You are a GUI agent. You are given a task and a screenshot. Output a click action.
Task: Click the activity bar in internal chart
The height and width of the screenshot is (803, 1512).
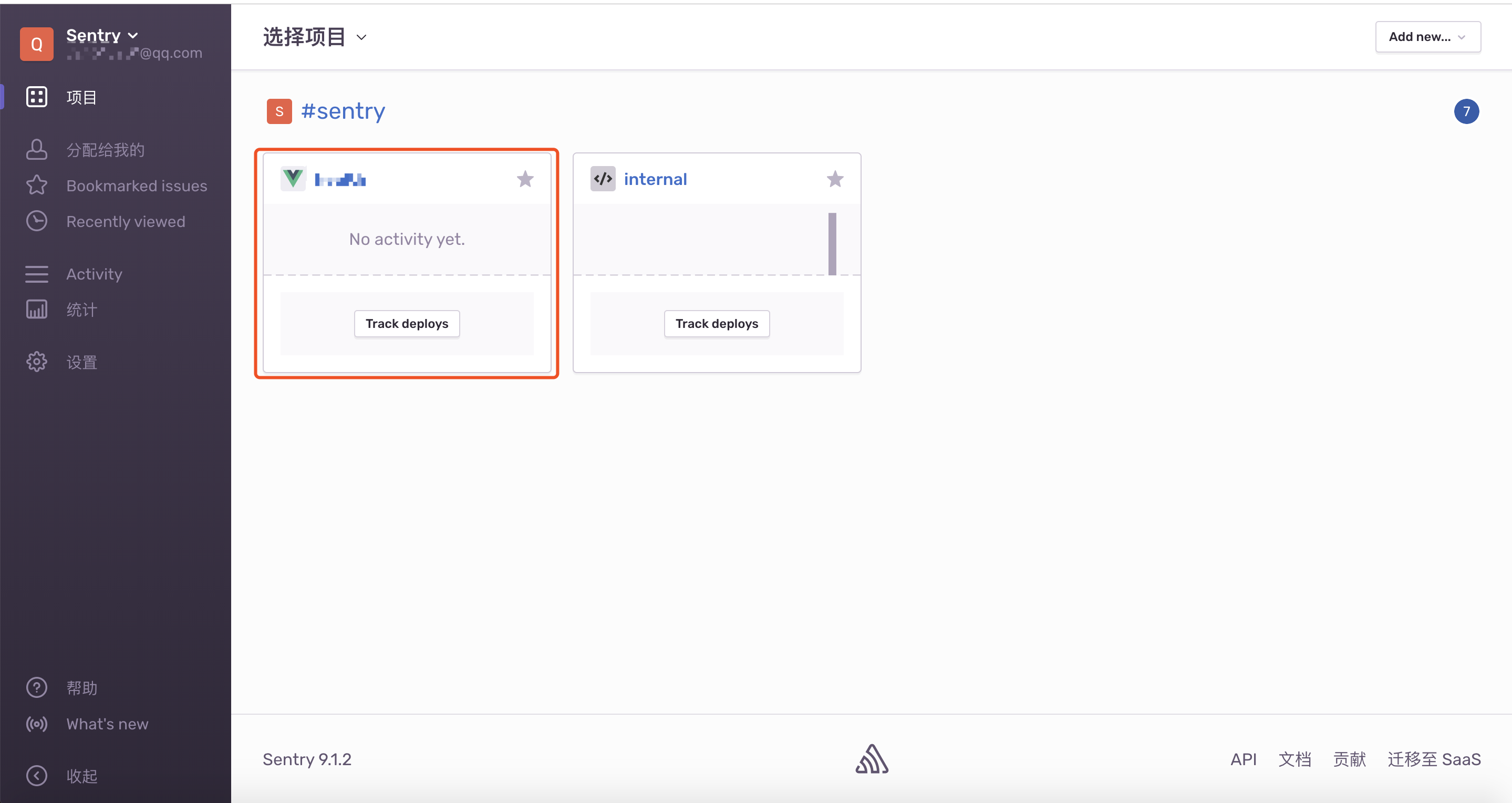pyautogui.click(x=832, y=244)
